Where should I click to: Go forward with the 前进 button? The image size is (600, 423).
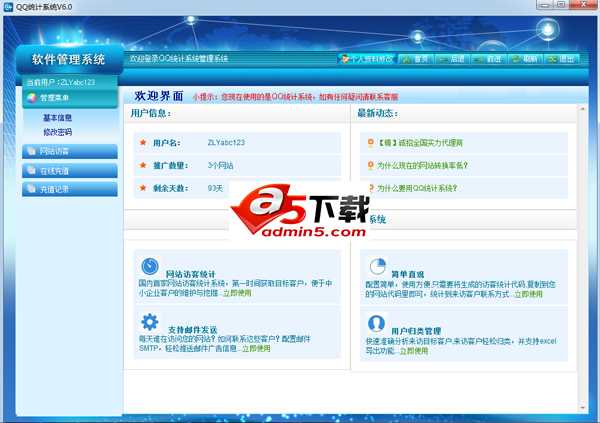coord(489,59)
